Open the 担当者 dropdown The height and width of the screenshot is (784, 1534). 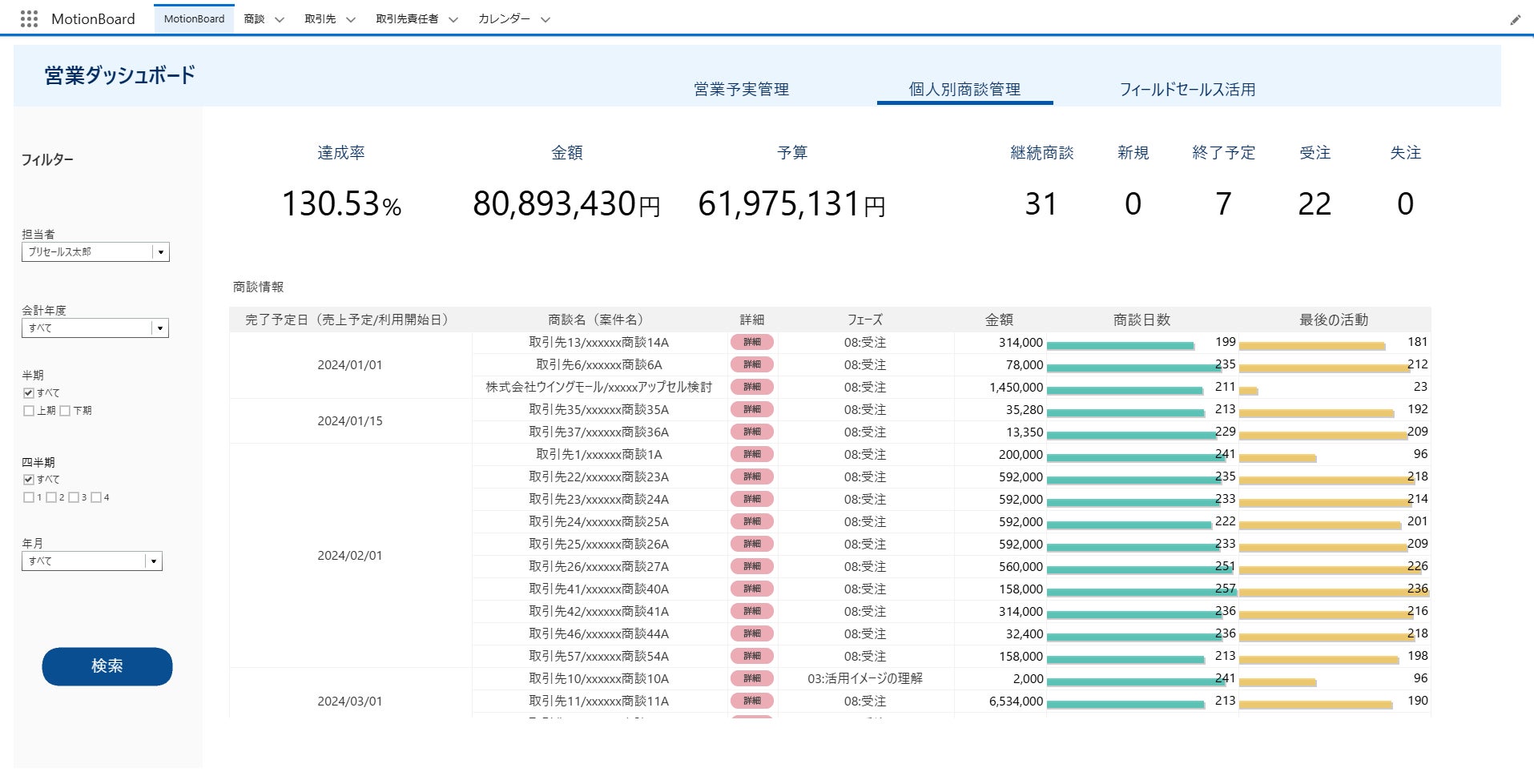(x=160, y=252)
